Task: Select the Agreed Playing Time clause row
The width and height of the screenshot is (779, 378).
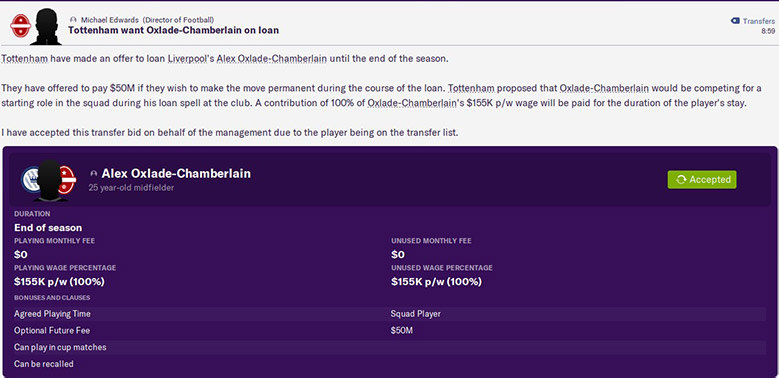Action: pyautogui.click(x=390, y=314)
